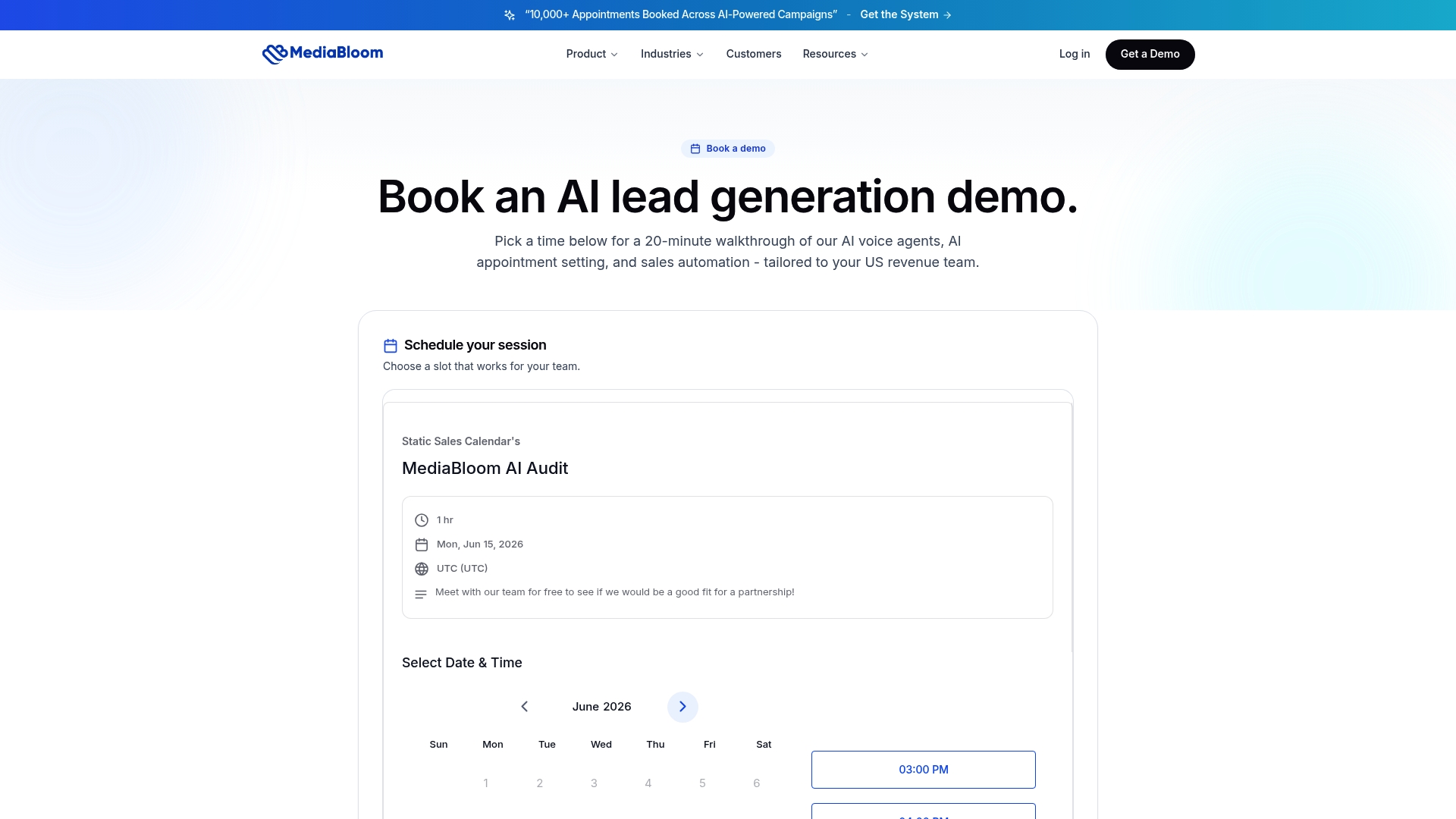This screenshot has height=819, width=1456.
Task: Click the Static Sales Calendar's text
Action: 461,441
